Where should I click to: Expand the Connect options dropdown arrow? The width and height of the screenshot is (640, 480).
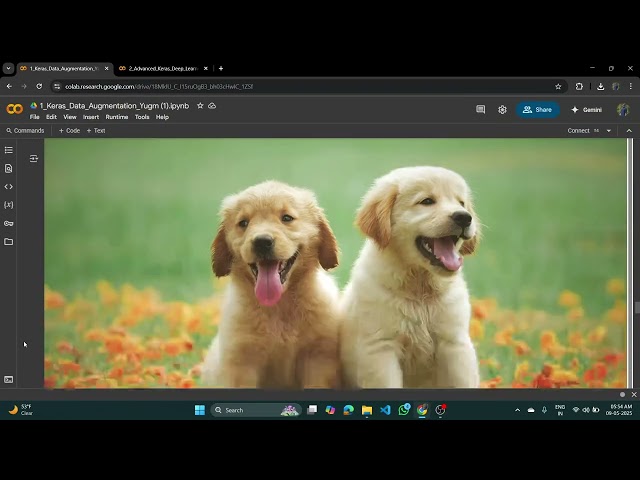(x=609, y=131)
